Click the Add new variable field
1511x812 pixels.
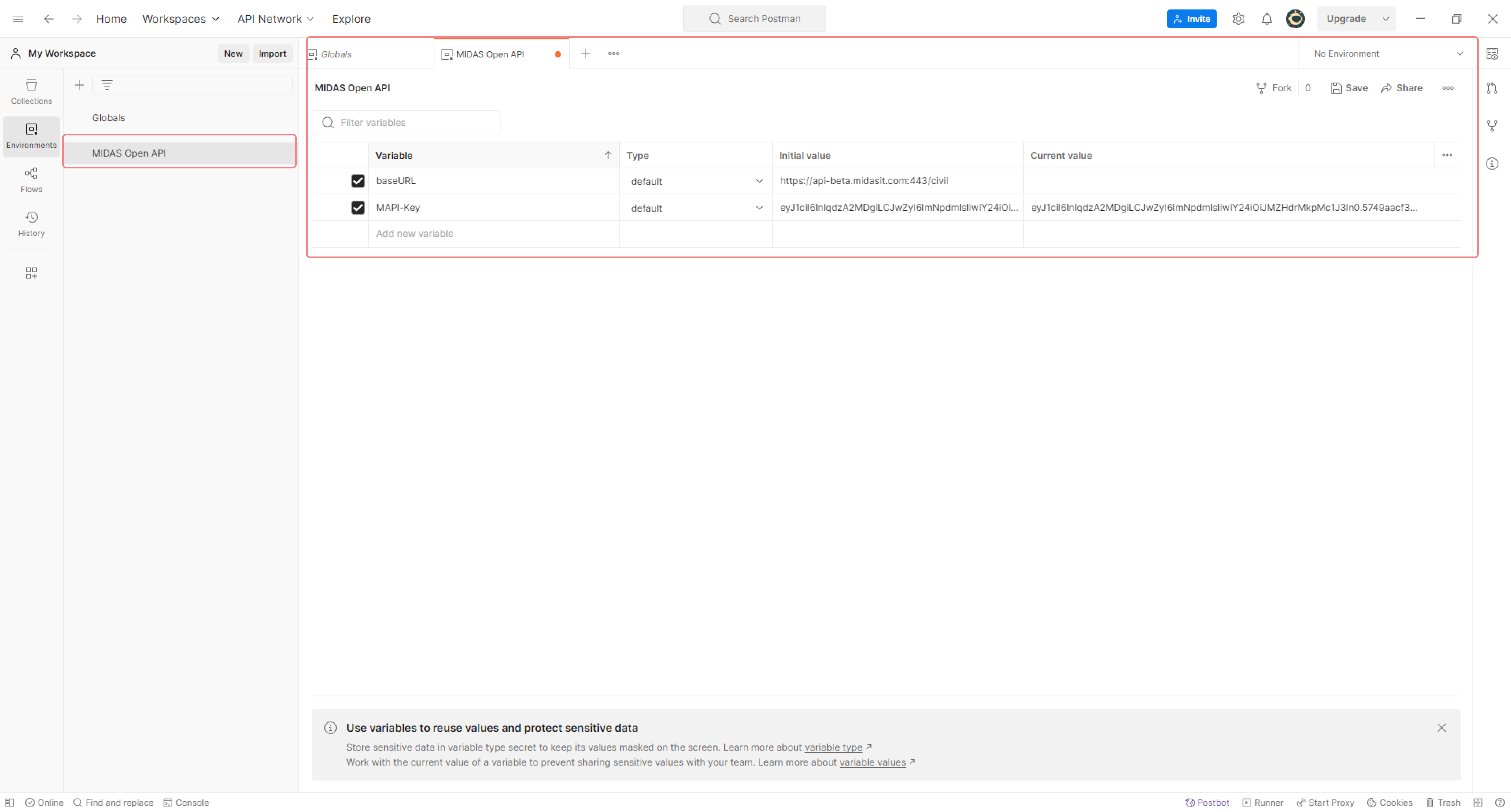tap(493, 233)
